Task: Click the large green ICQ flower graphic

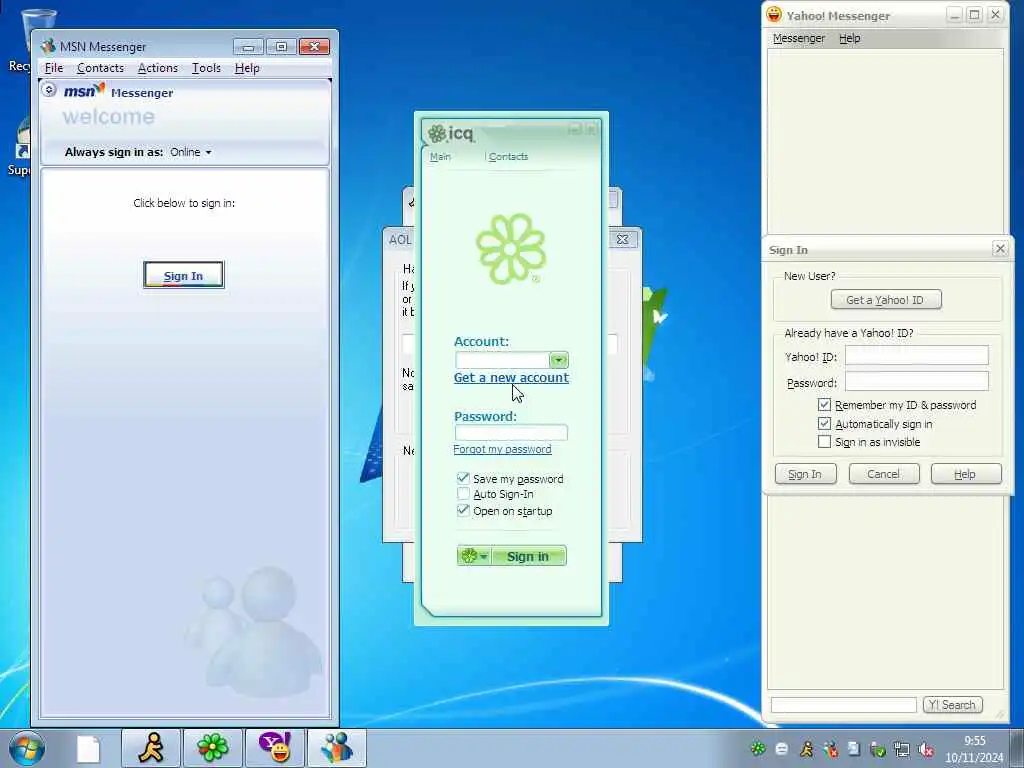Action: coord(511,249)
